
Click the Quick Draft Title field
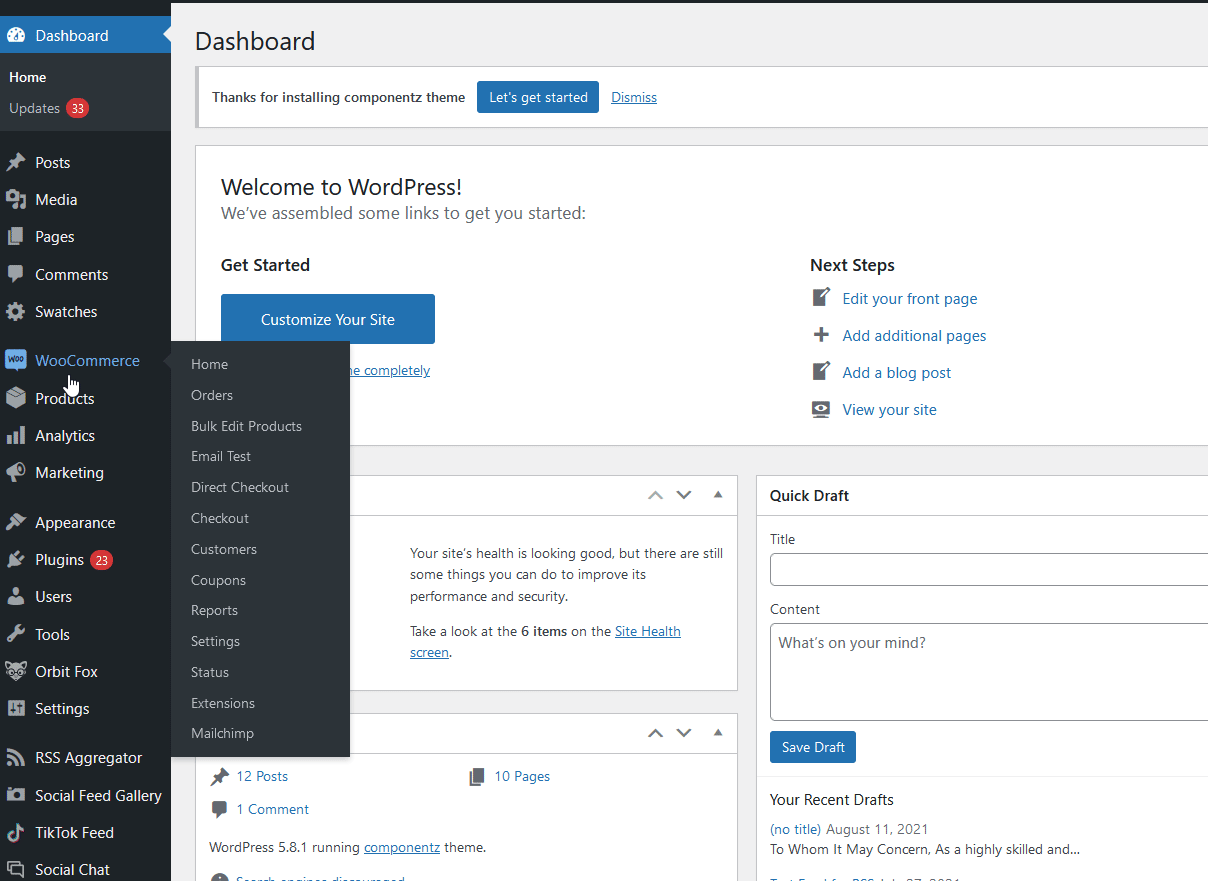tap(988, 569)
